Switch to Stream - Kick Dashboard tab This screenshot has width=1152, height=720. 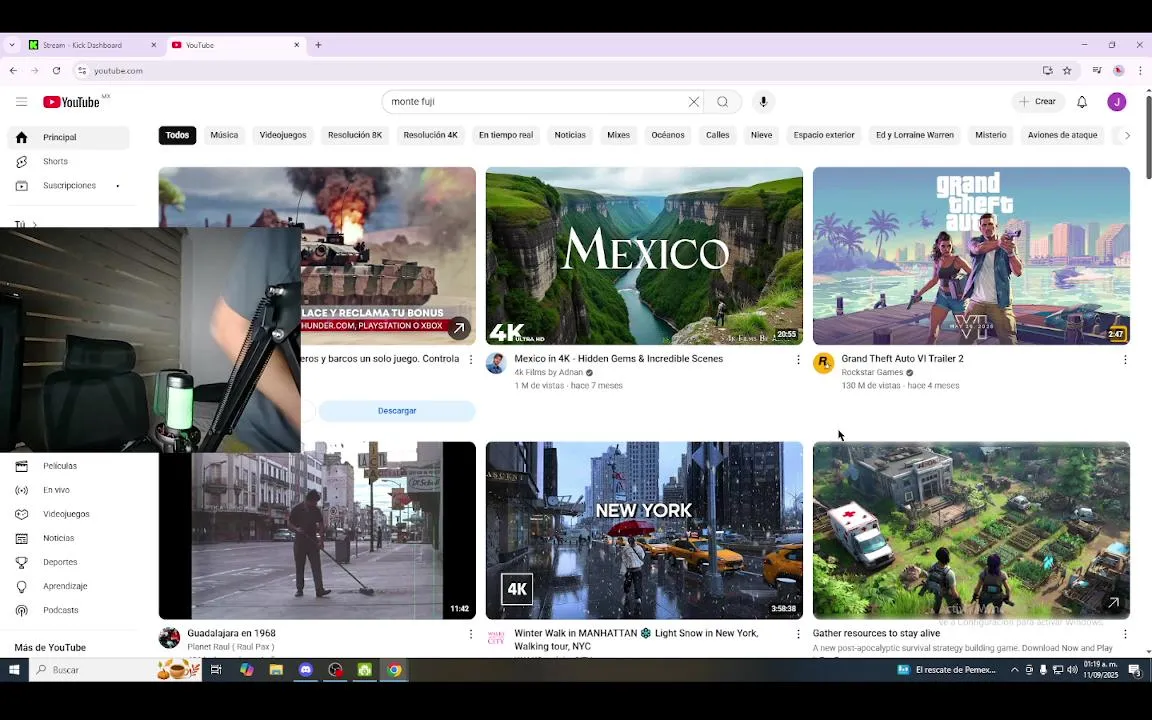93,45
